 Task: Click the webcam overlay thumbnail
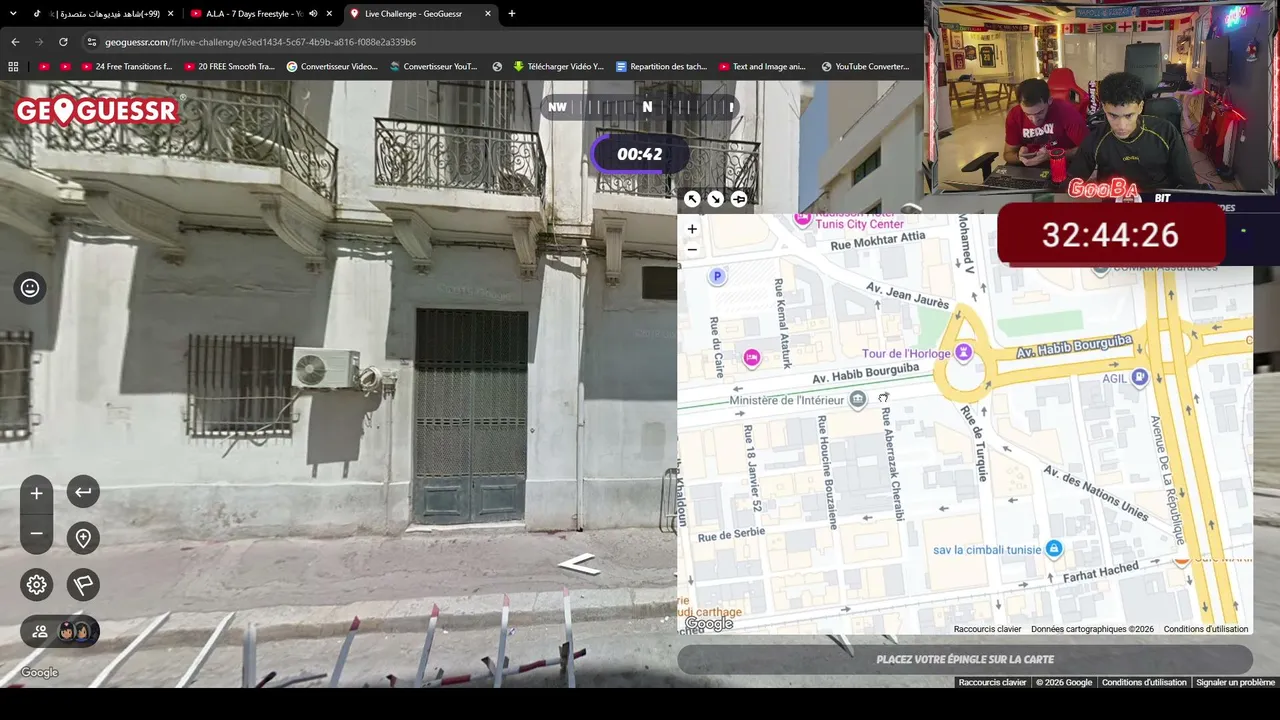point(1100,98)
